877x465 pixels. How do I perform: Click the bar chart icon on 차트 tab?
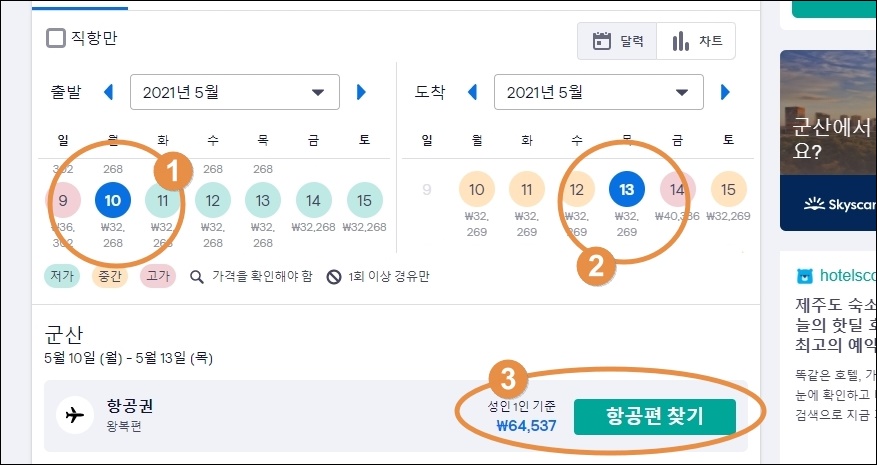tap(681, 41)
